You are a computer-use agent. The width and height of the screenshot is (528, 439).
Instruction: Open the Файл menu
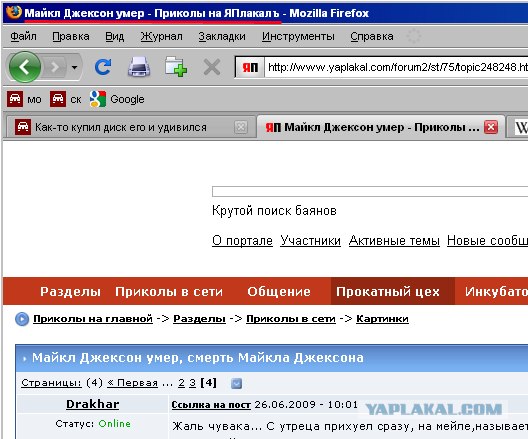24,36
